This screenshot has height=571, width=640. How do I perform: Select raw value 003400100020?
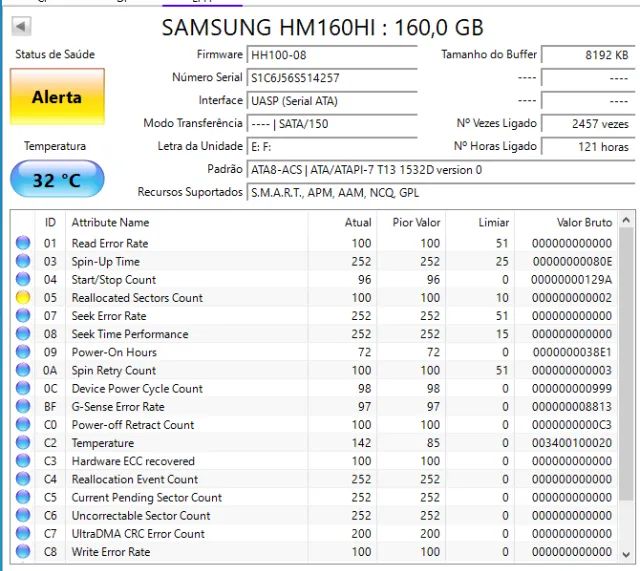pyautogui.click(x=572, y=443)
